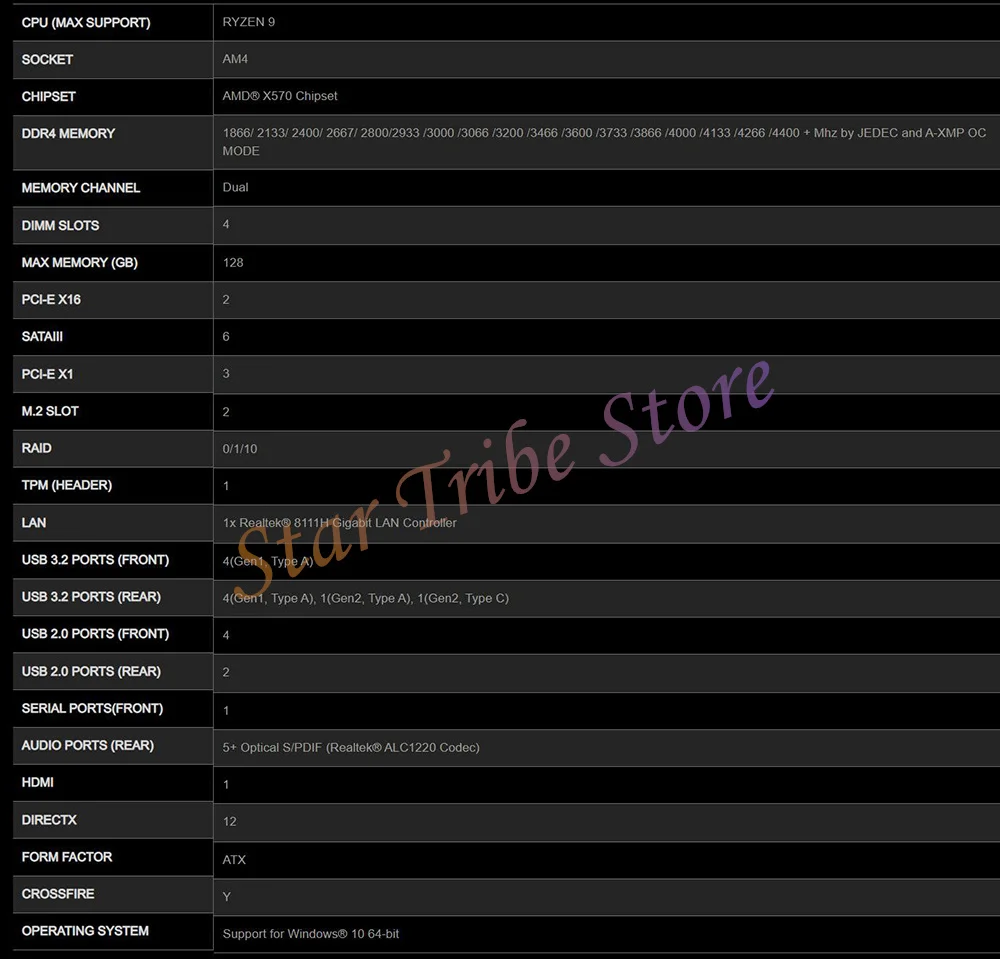1000x959 pixels.
Task: Click the Realtek 8111H Gigabit LAN Controller text
Action: tap(340, 523)
